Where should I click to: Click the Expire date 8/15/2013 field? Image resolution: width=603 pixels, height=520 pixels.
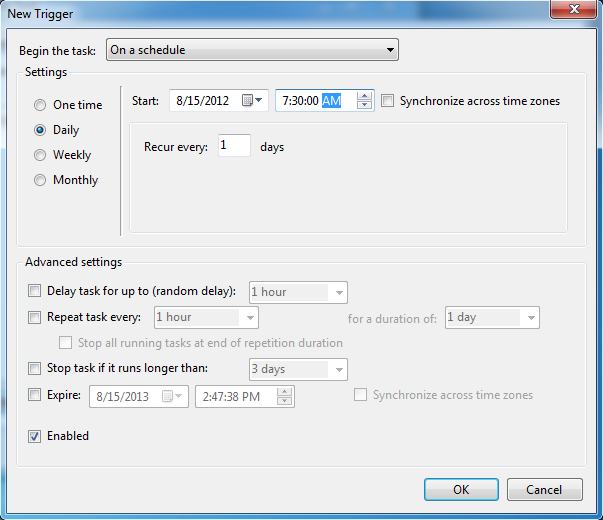pyautogui.click(x=139, y=396)
